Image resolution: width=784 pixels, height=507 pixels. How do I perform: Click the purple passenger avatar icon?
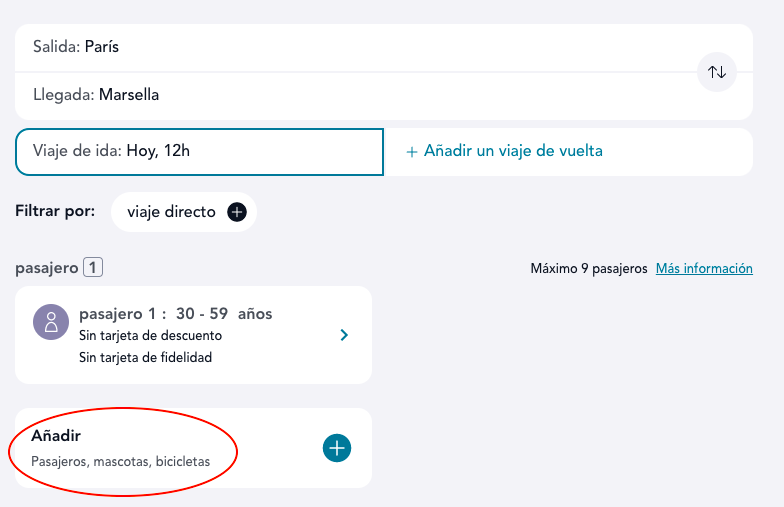(51, 322)
